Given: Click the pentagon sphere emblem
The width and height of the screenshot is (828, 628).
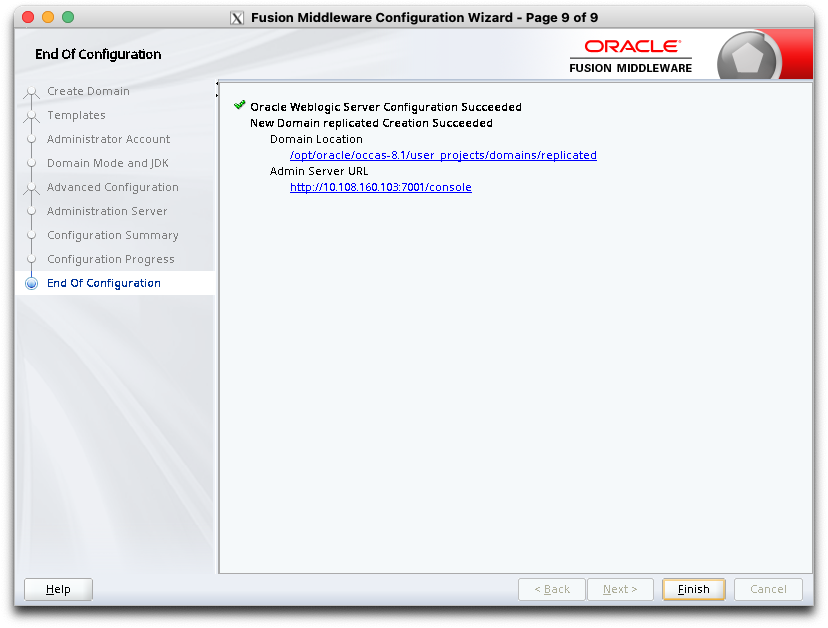Looking at the screenshot, I should [747, 57].
